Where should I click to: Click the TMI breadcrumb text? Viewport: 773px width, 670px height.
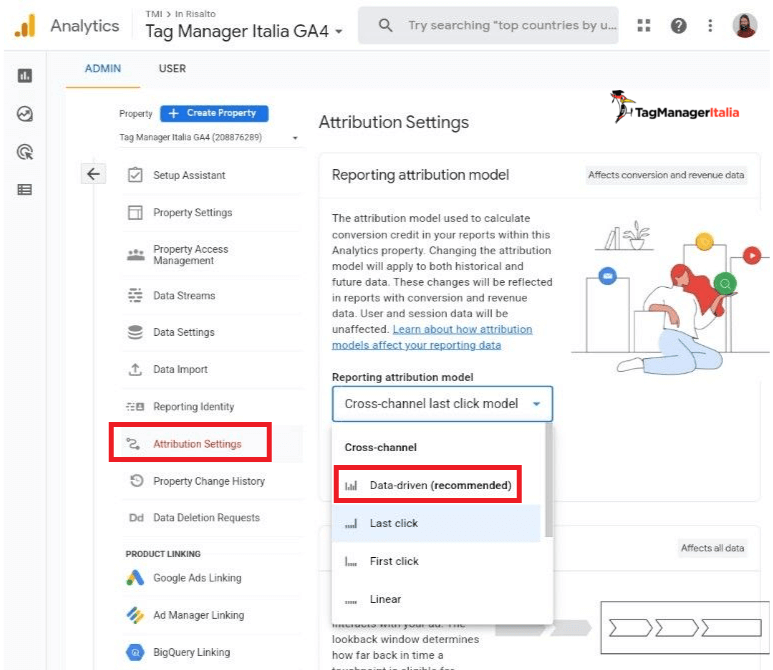tap(153, 14)
